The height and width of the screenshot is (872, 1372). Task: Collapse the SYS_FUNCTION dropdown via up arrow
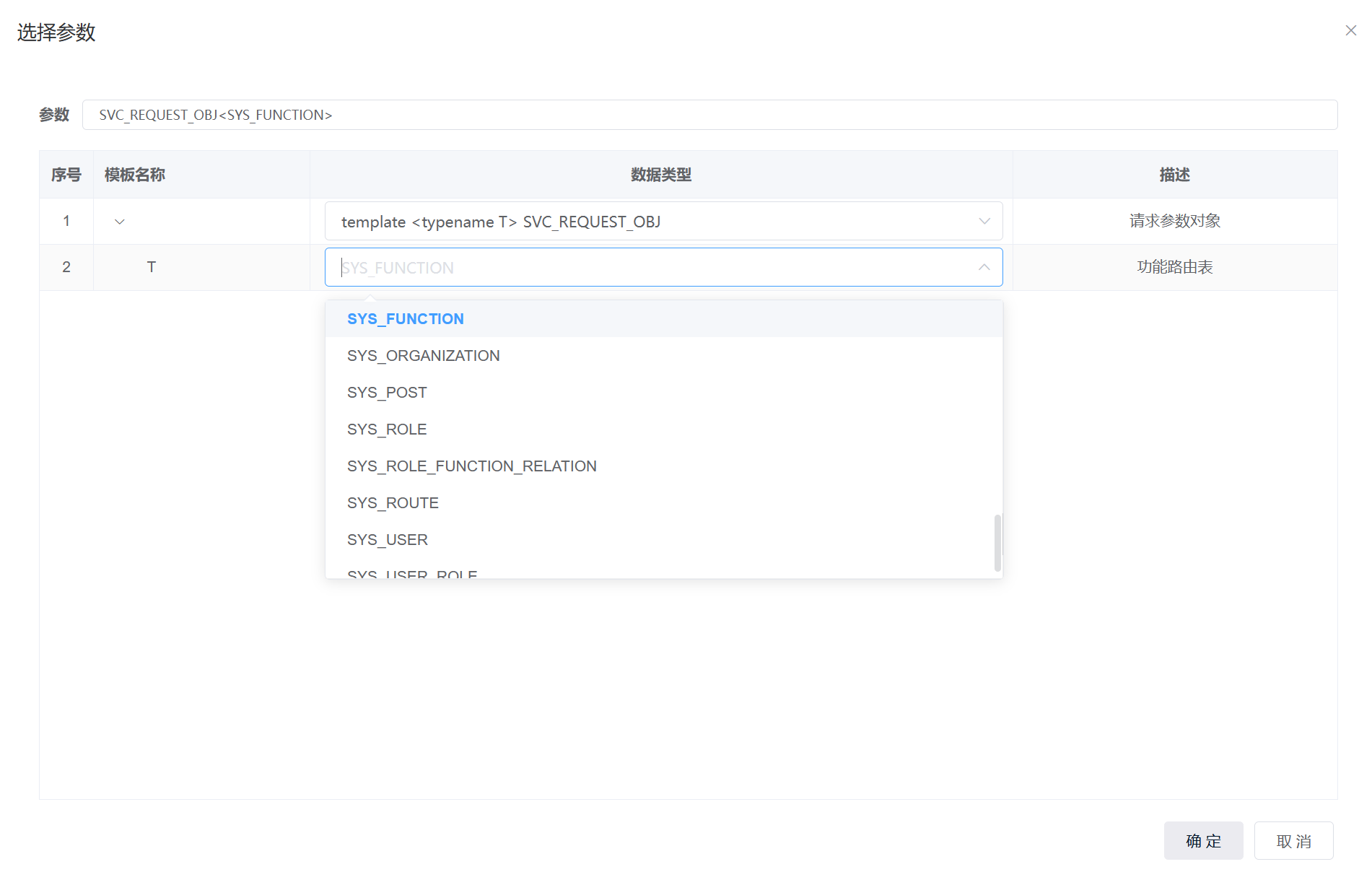984,268
